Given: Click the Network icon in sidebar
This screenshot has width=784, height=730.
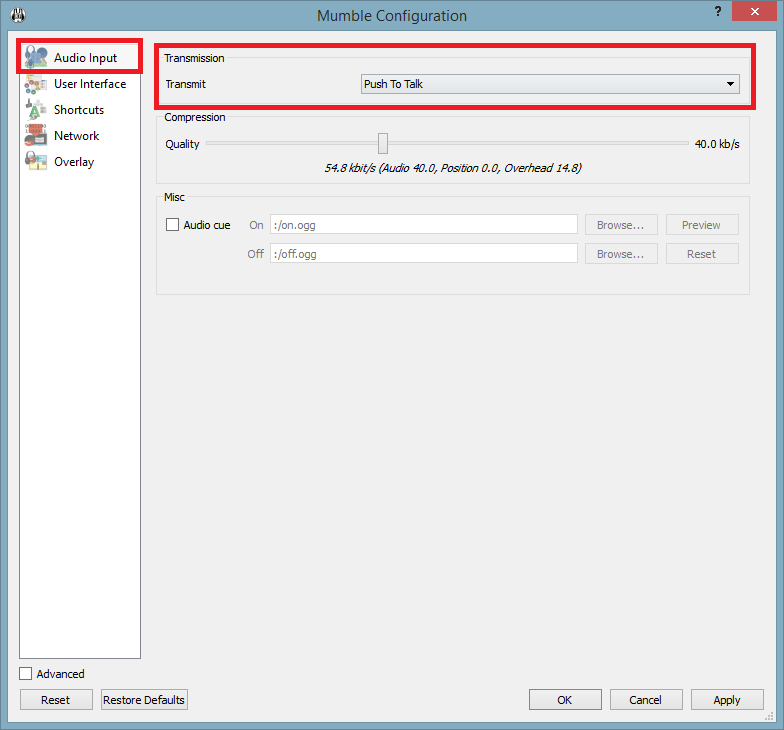Looking at the screenshot, I should [x=36, y=136].
